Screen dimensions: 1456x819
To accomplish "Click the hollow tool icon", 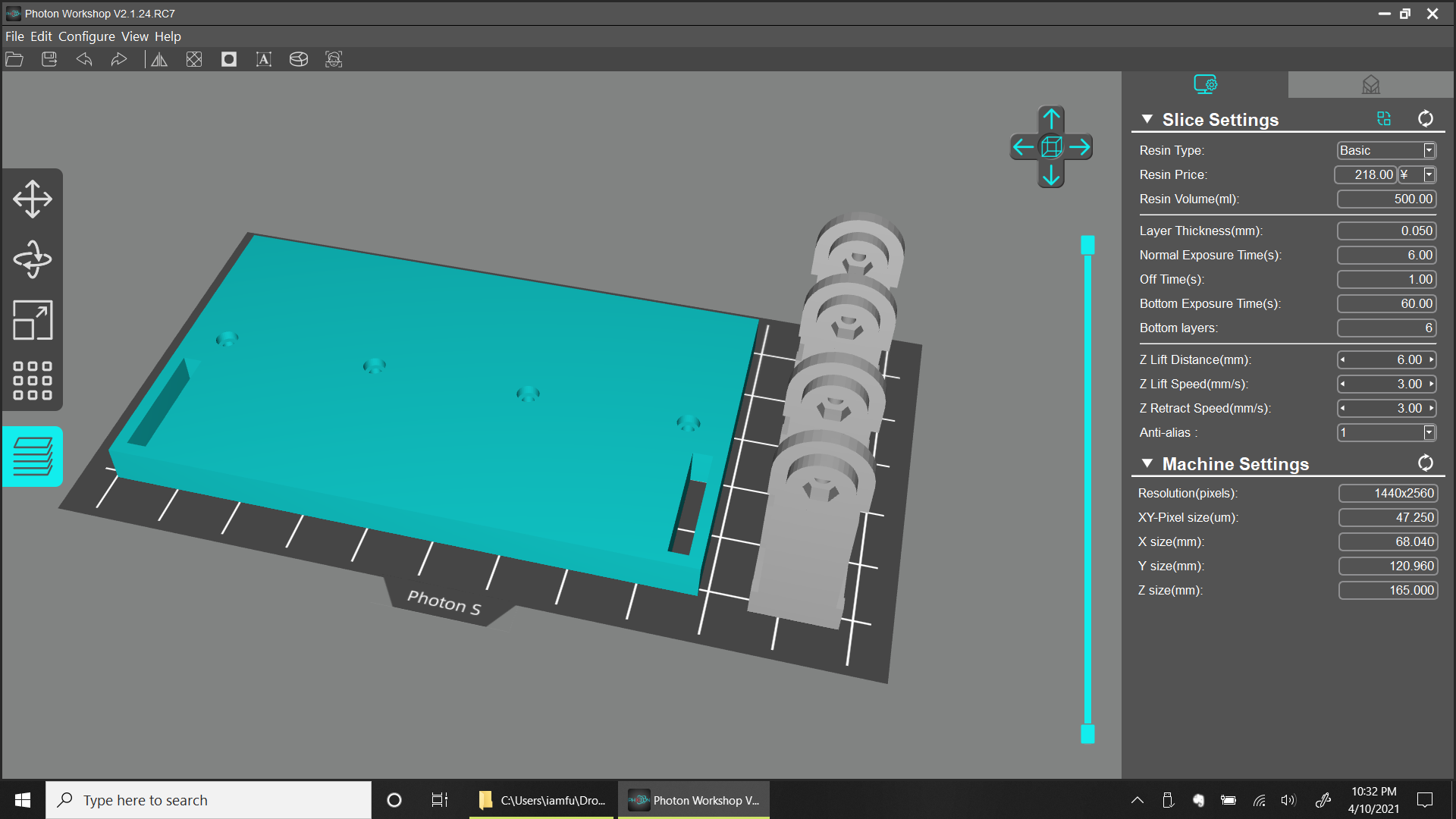I will (x=228, y=59).
